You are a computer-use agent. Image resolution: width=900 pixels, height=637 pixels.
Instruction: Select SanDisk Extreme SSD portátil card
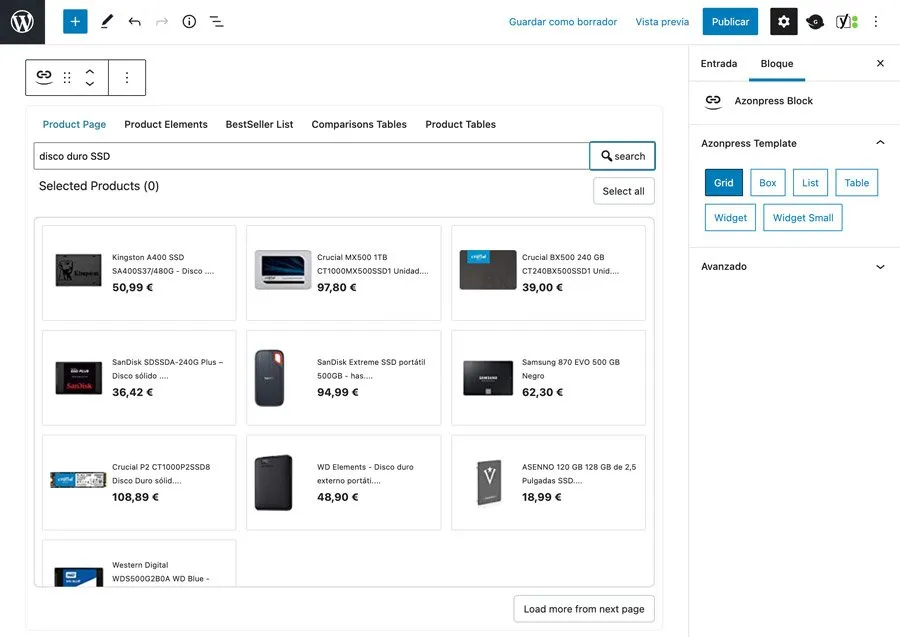click(x=344, y=378)
